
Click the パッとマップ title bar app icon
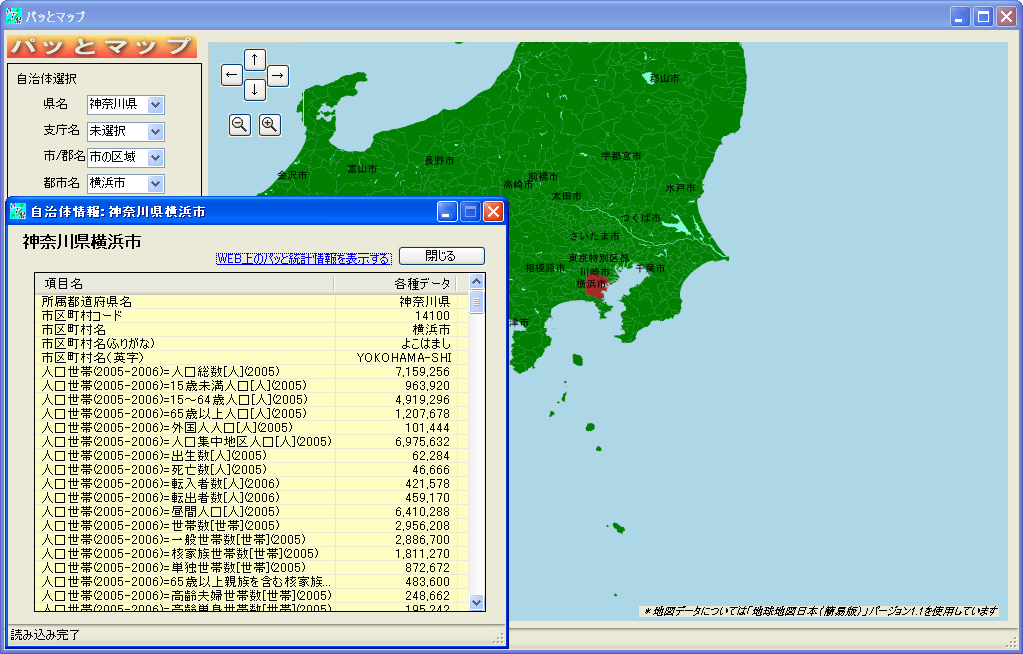pyautogui.click(x=14, y=16)
